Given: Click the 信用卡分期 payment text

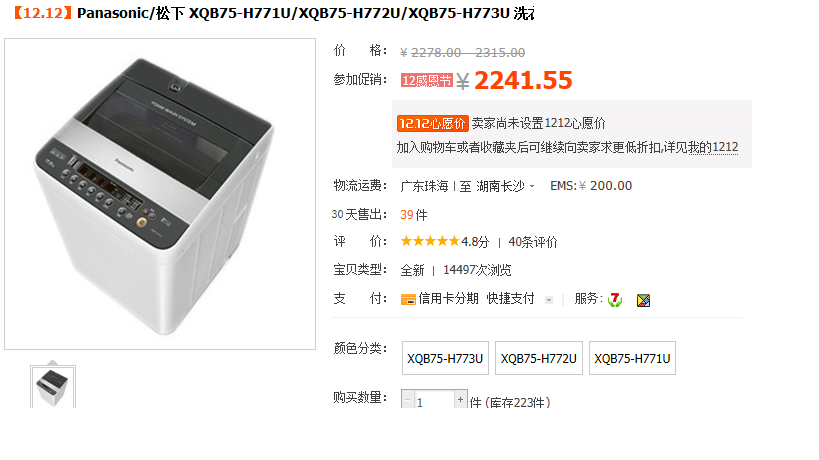Looking at the screenshot, I should [448, 299].
